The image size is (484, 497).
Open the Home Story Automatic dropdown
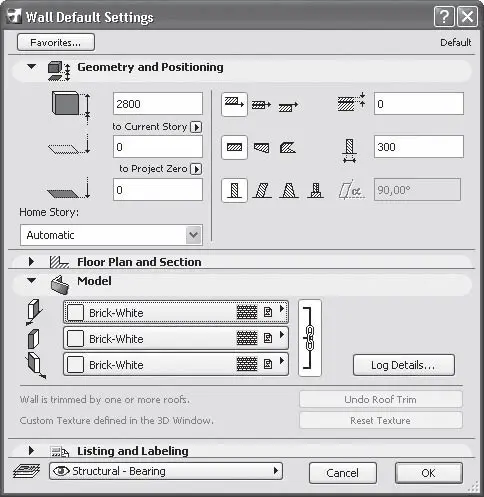pos(111,235)
